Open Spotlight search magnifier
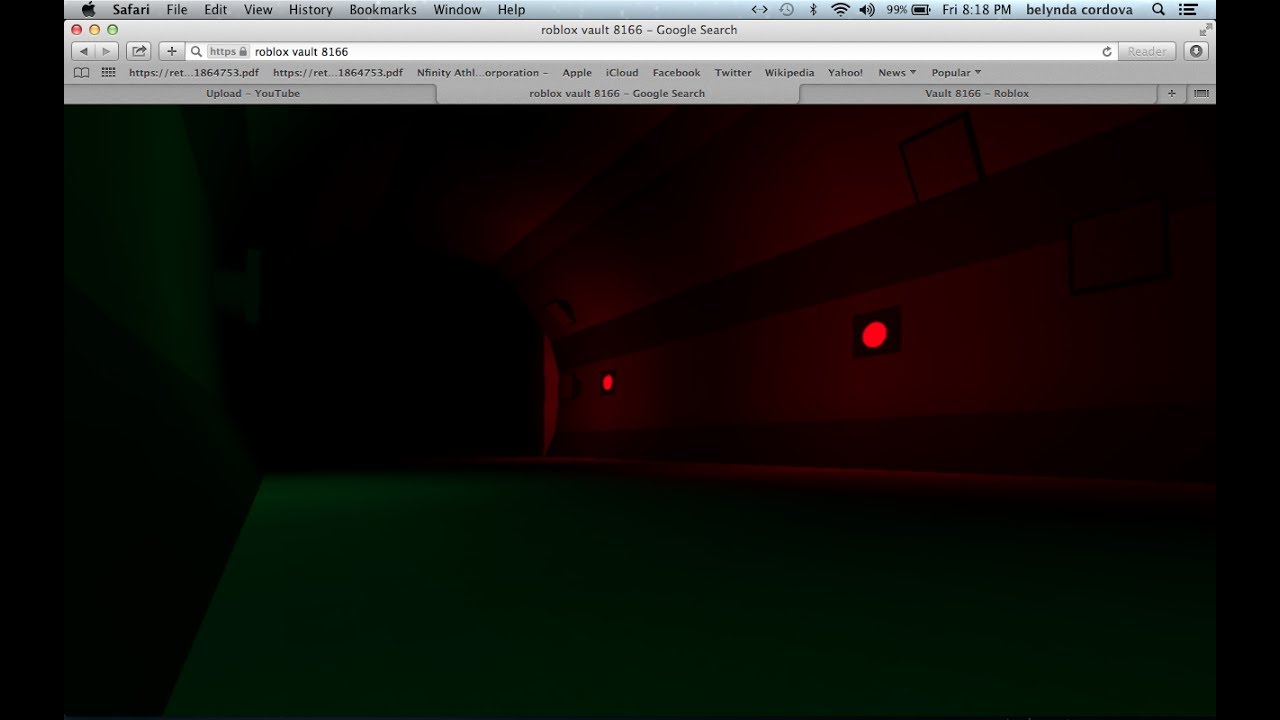Screen dimensions: 1280x720 pyautogui.click(x=1158, y=9)
